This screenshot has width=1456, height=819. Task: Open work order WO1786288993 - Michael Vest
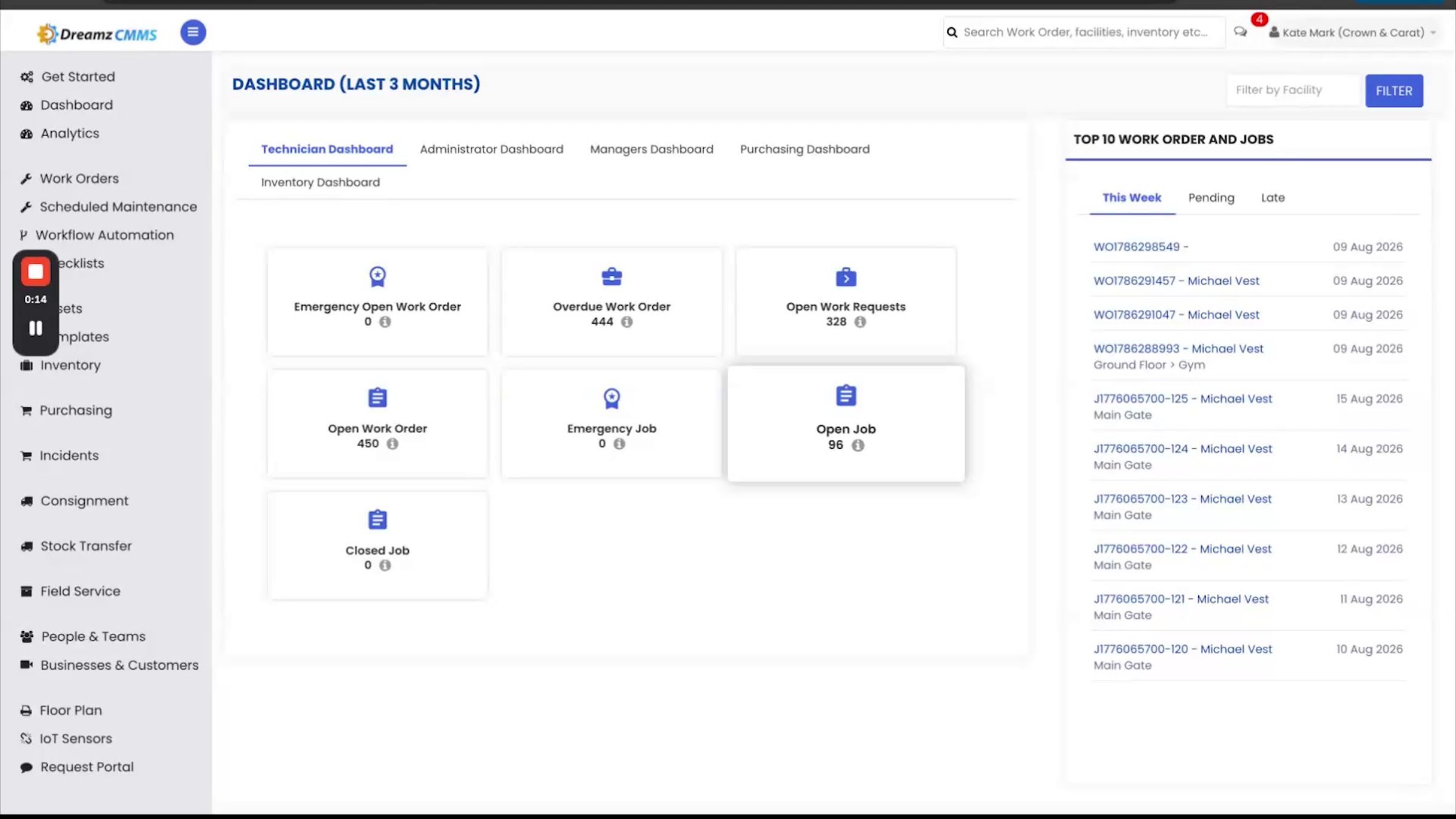point(1178,349)
